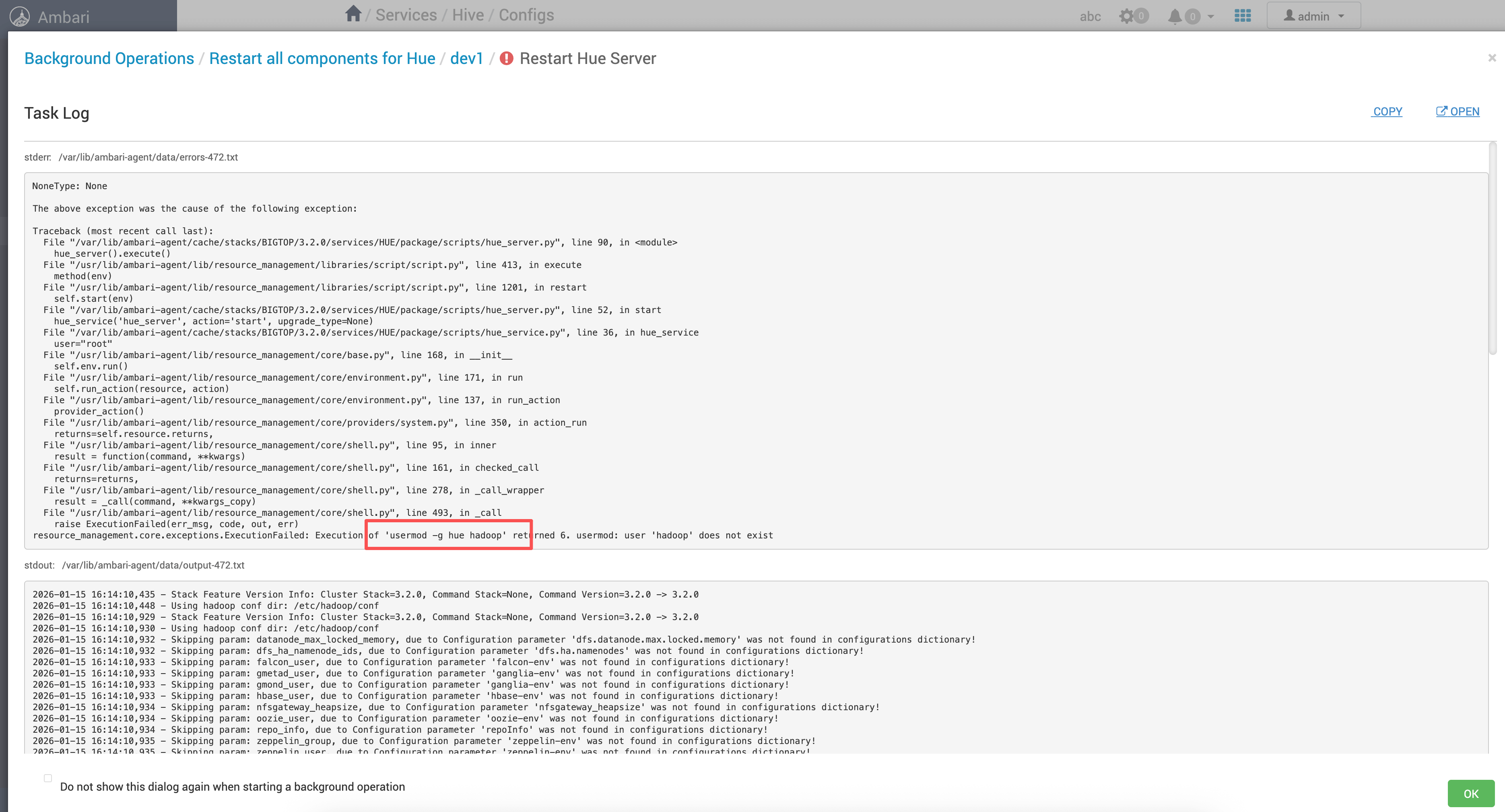Navigate to Hive breadcrumb item
Image resolution: width=1505 pixels, height=812 pixels.
(x=468, y=15)
